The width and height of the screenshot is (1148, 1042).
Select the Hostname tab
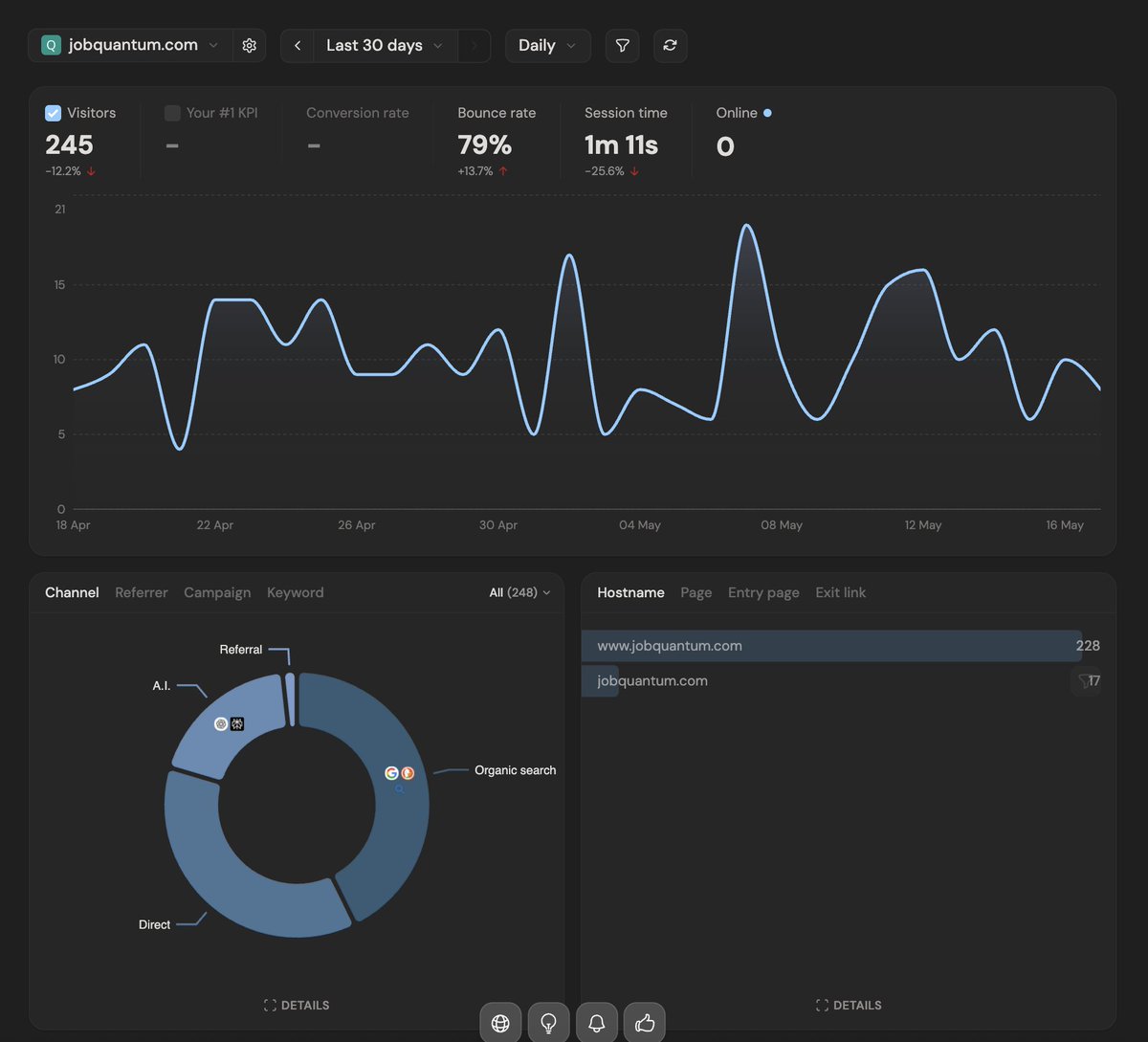630,592
